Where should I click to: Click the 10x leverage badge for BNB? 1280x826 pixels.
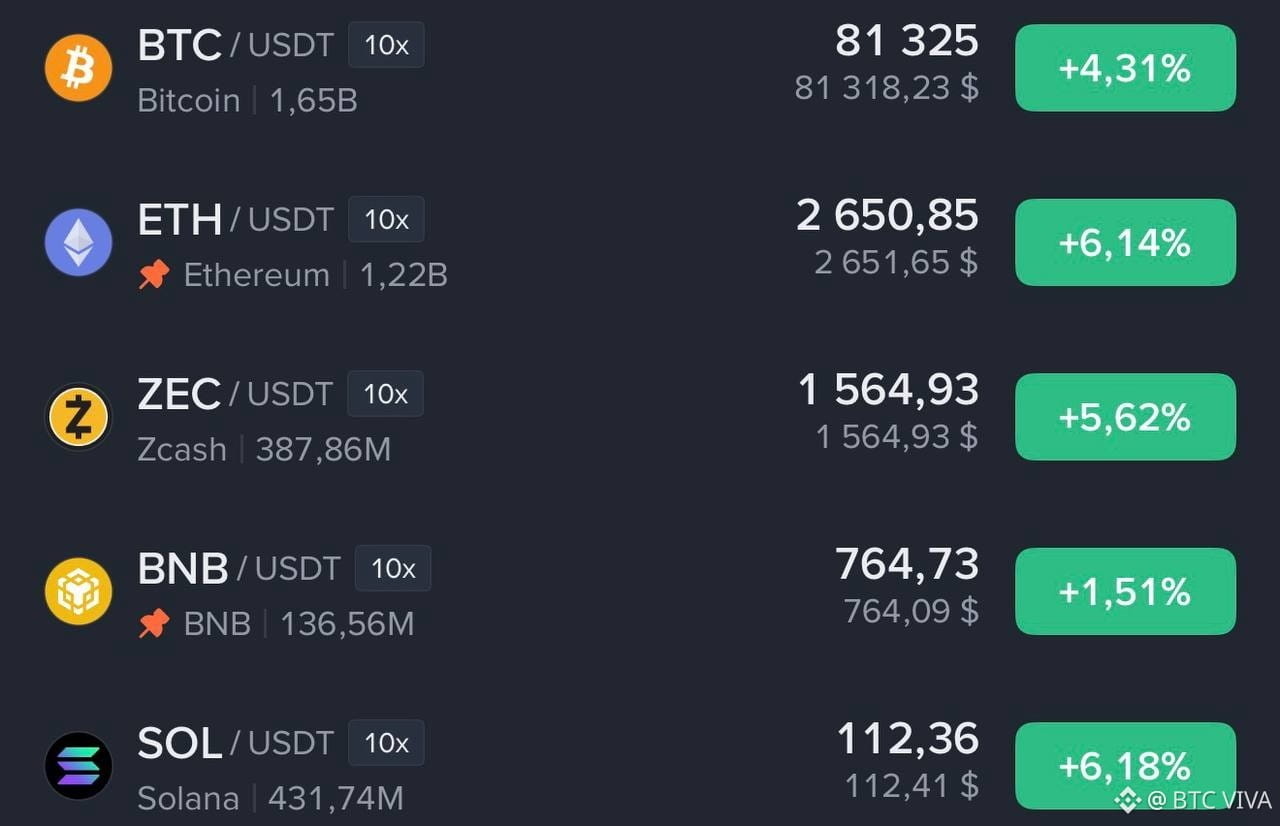click(x=393, y=568)
